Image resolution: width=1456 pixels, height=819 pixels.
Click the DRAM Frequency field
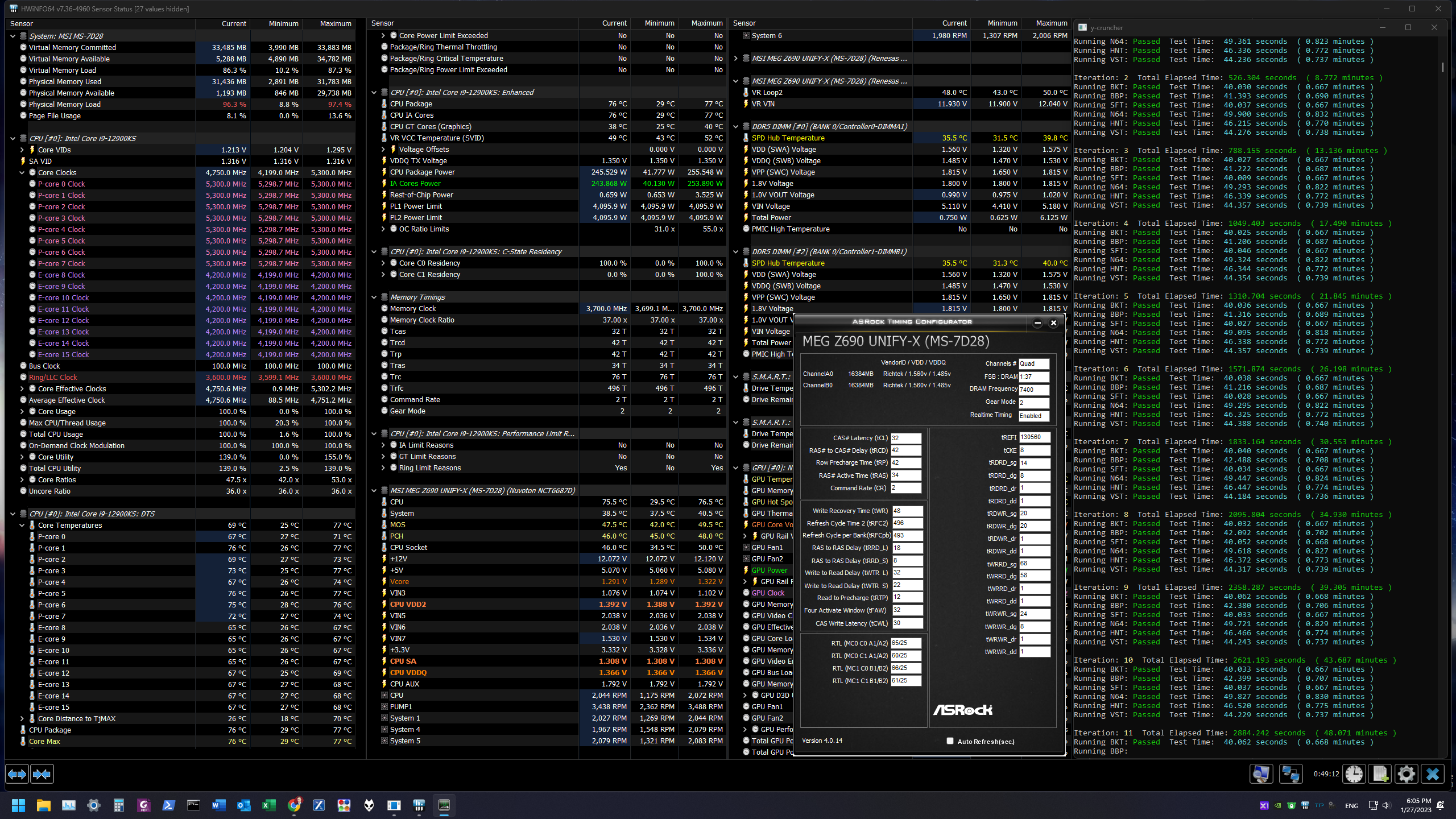[x=1033, y=390]
